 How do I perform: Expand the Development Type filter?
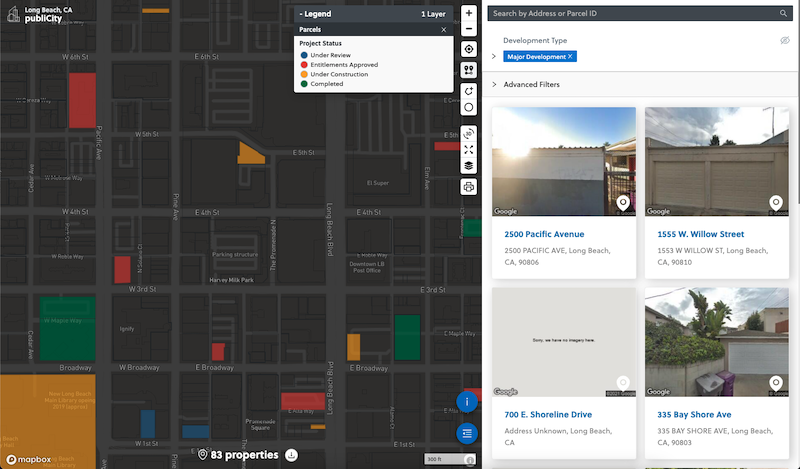click(493, 56)
